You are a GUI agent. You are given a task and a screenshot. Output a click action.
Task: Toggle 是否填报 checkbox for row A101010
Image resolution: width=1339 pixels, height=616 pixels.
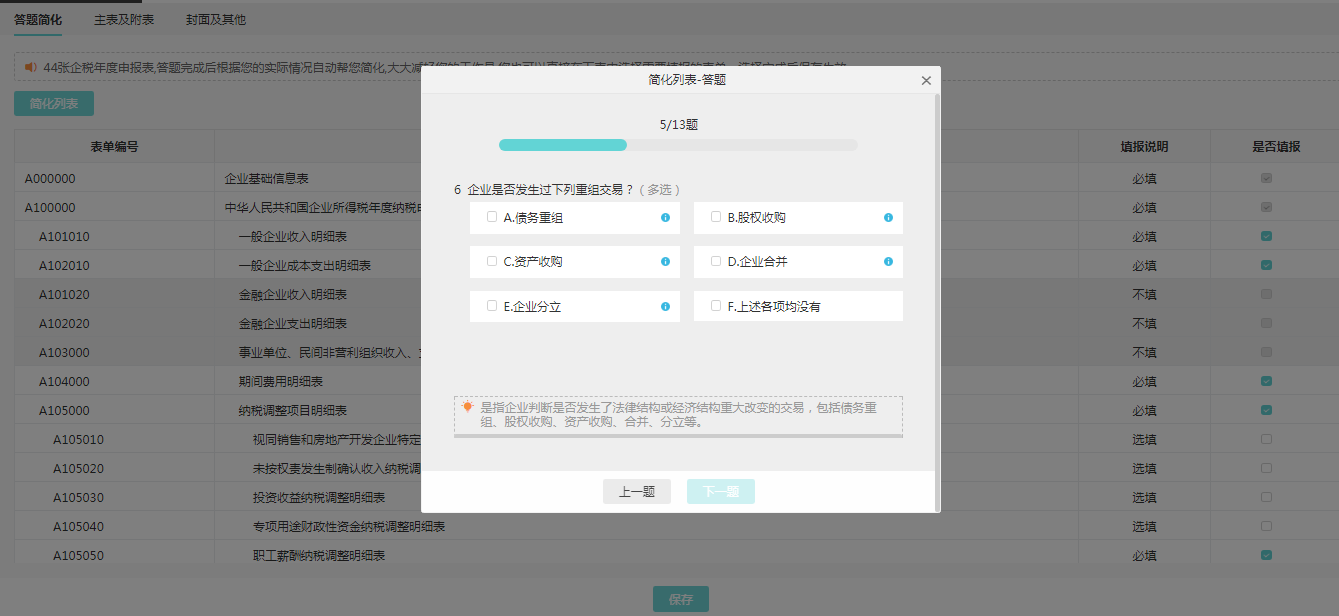point(1267,236)
